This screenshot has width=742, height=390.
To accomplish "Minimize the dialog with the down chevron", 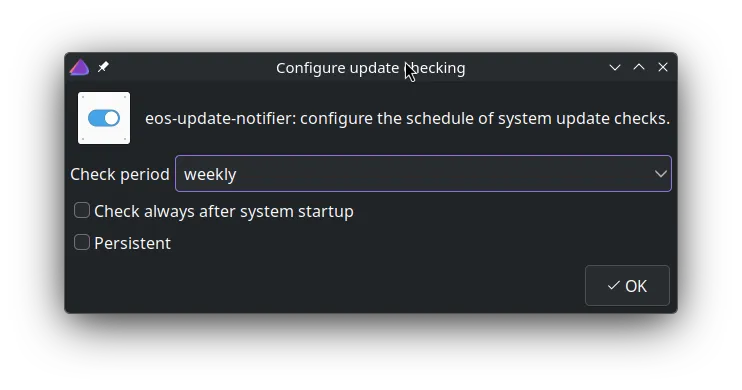I will coord(615,68).
